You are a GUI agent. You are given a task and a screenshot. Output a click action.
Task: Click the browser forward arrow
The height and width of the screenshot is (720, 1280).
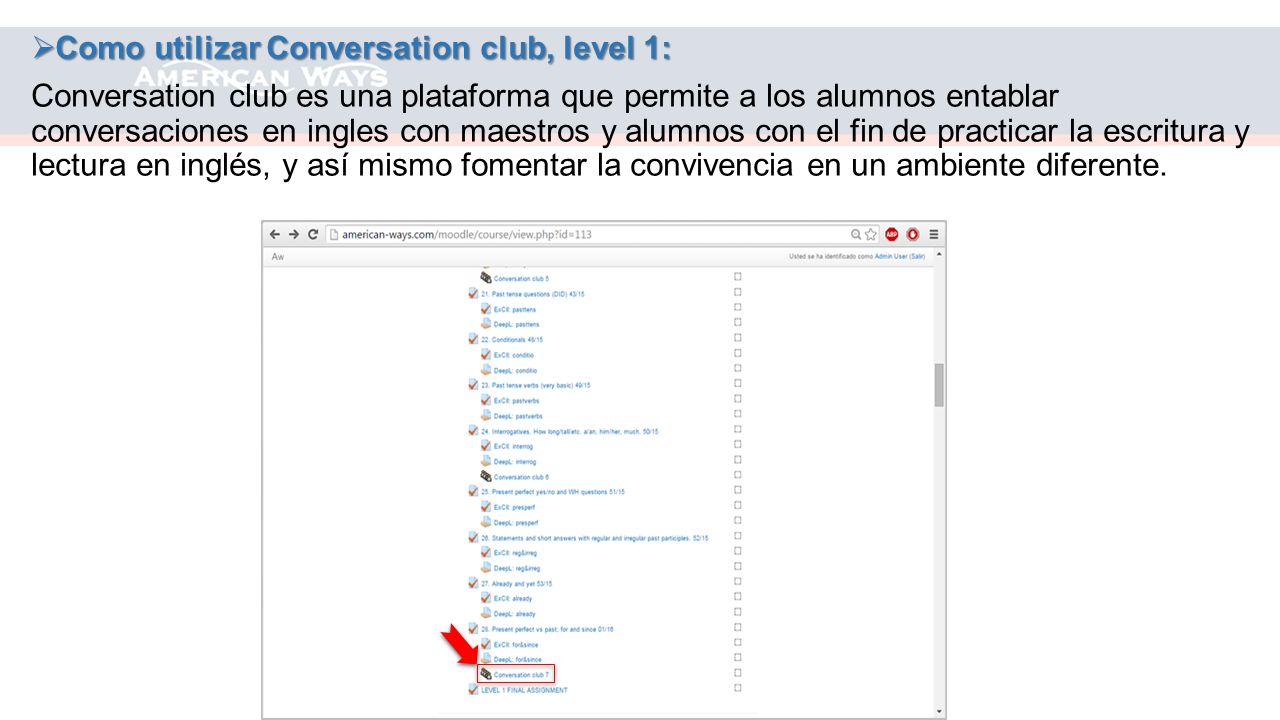294,234
